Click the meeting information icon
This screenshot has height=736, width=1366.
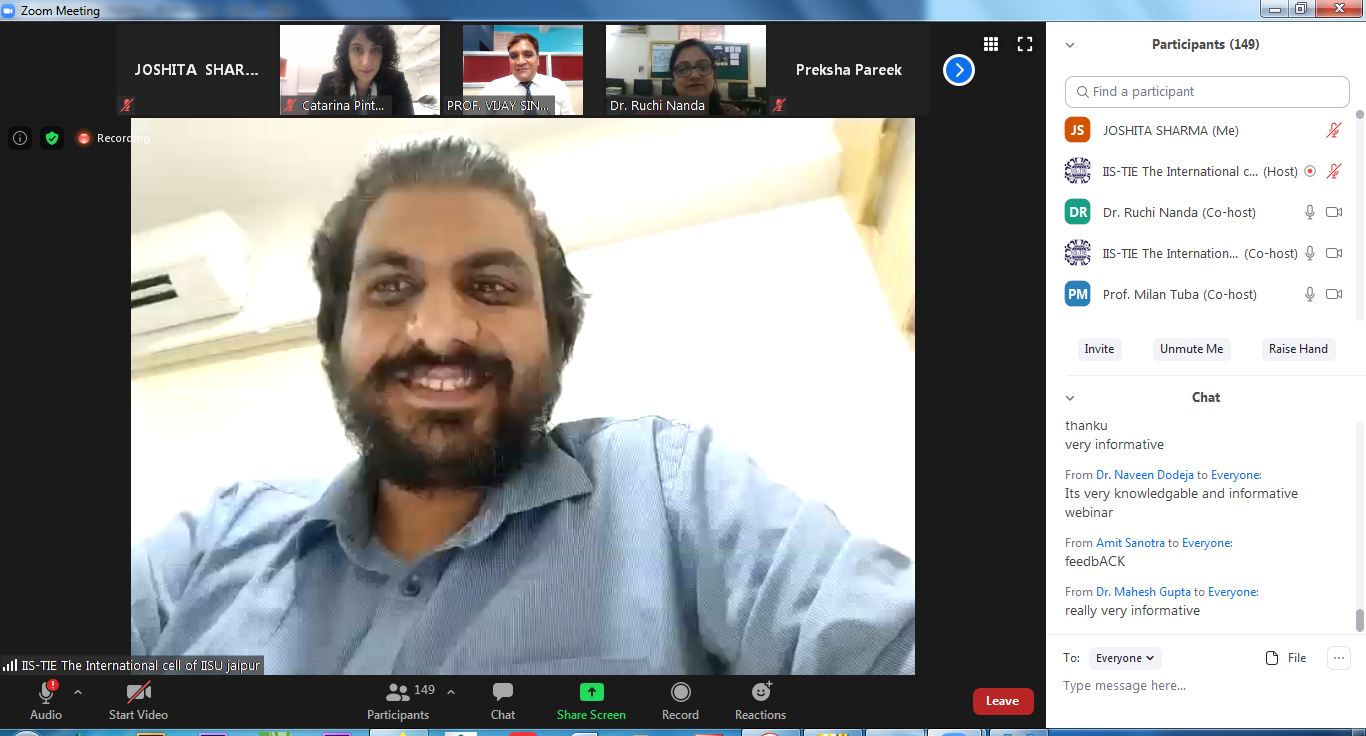point(20,138)
